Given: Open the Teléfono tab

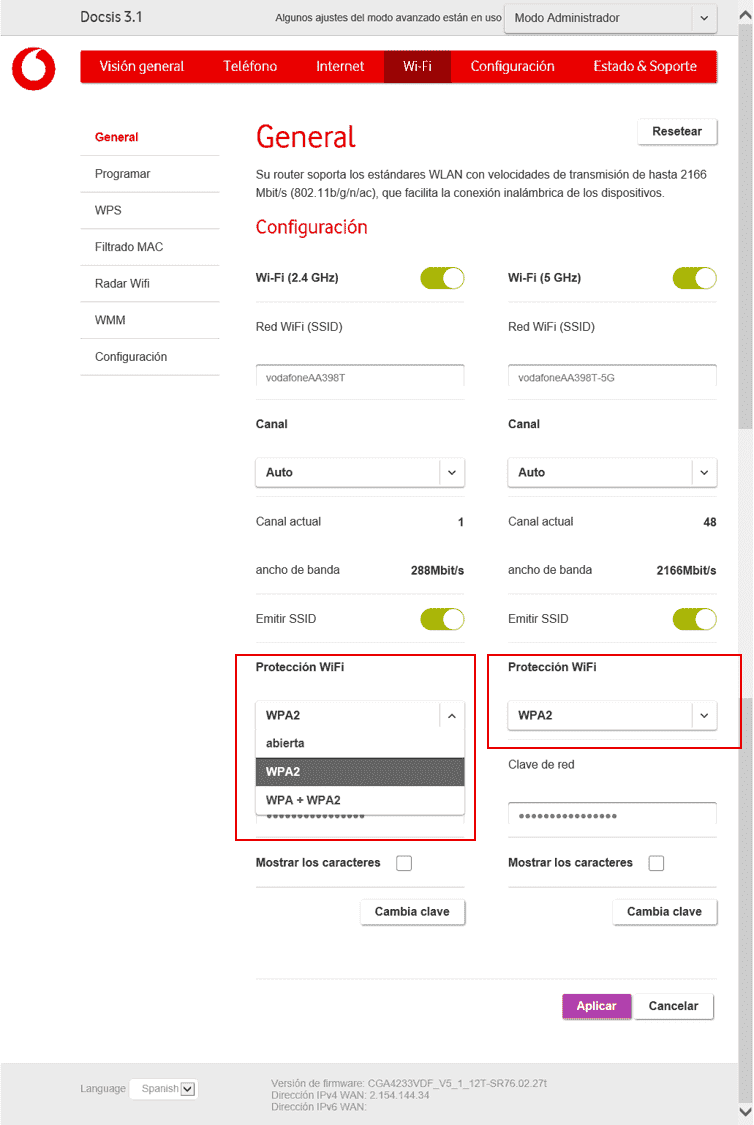Looking at the screenshot, I should coord(250,67).
